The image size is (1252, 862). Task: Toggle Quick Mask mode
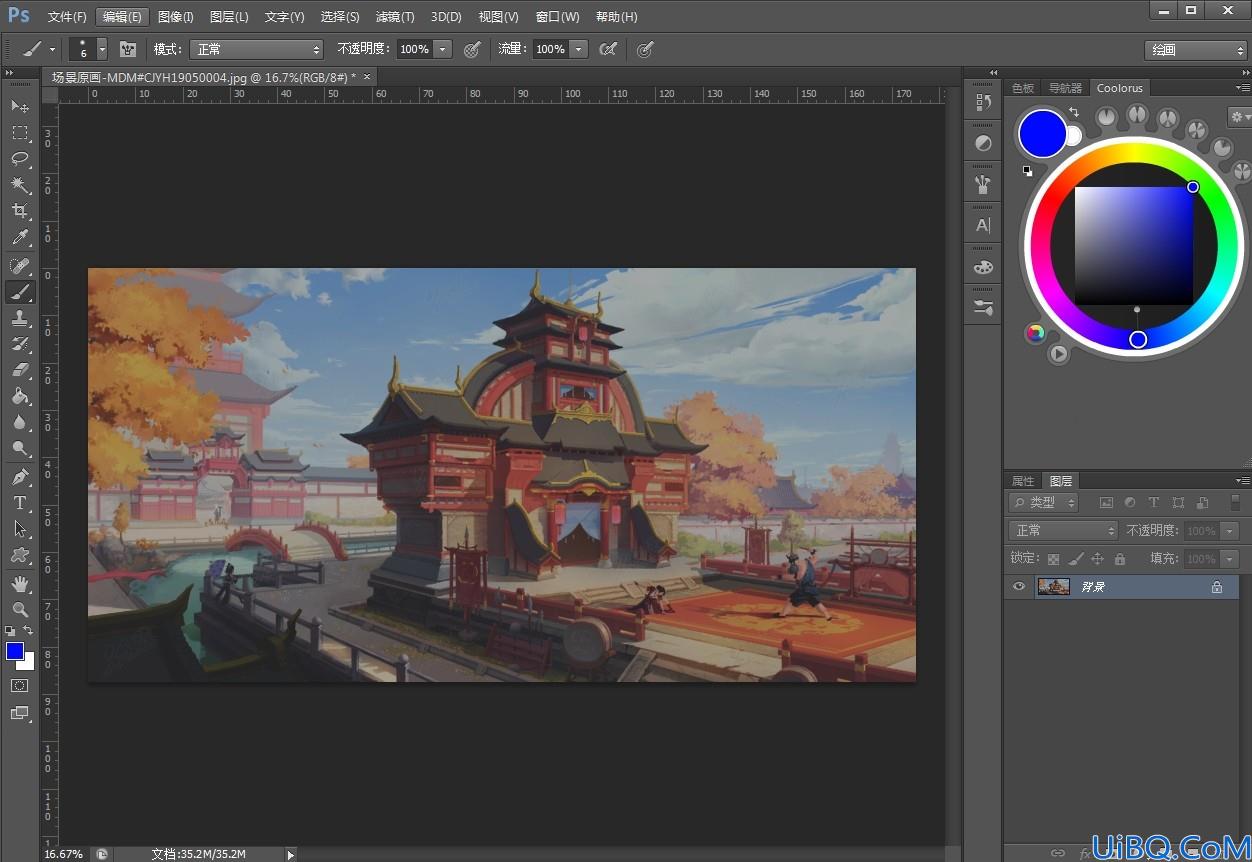[20, 686]
